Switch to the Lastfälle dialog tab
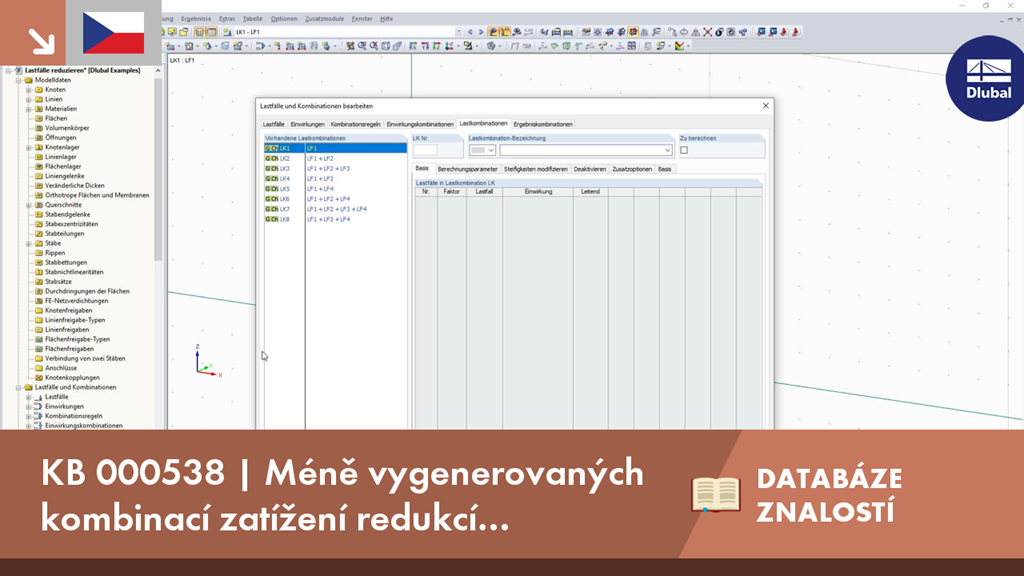 pyautogui.click(x=274, y=124)
